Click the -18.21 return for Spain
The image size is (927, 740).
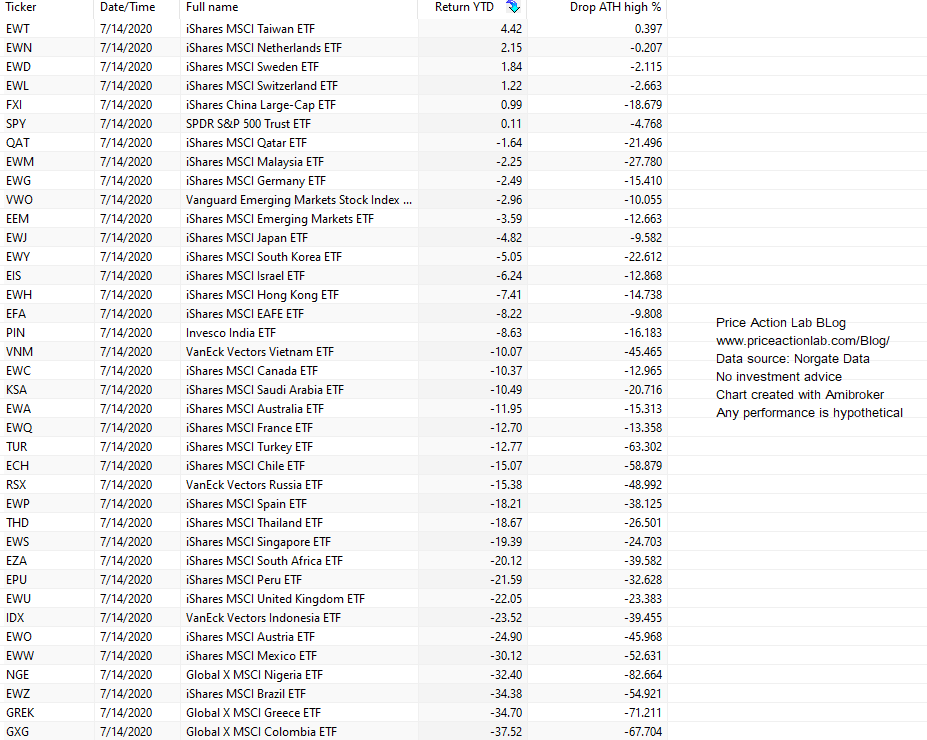point(506,504)
